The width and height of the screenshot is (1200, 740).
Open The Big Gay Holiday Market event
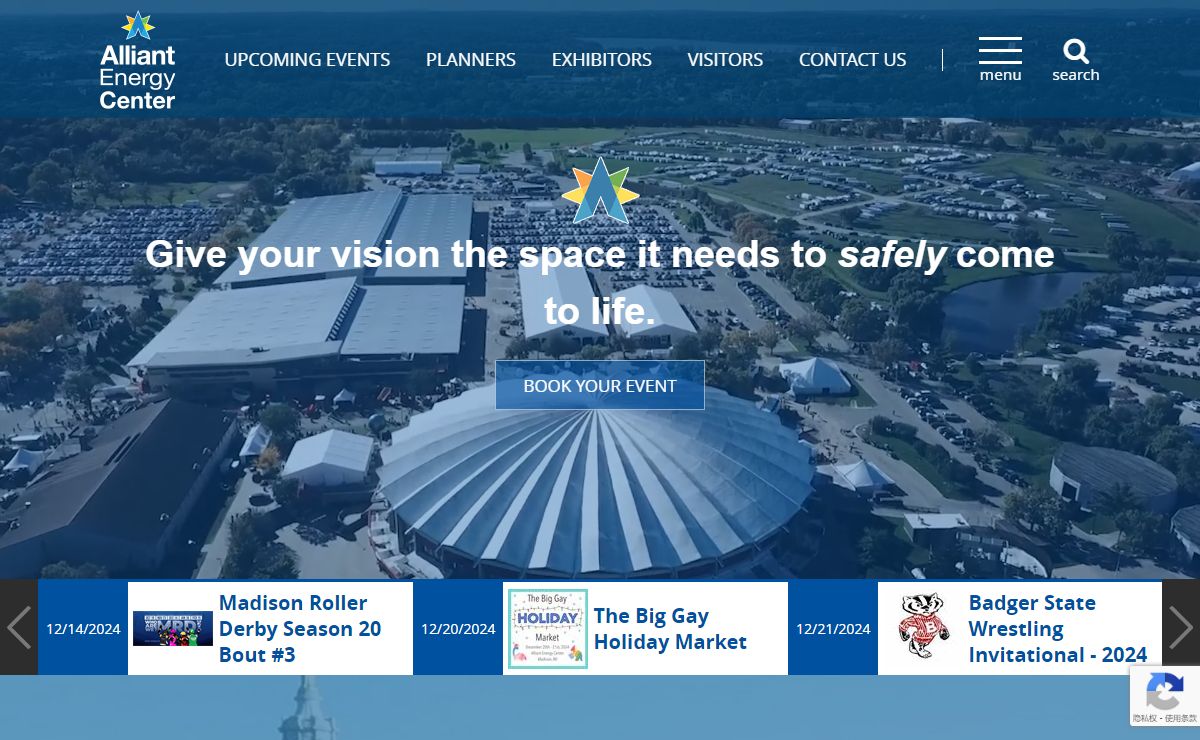point(670,629)
